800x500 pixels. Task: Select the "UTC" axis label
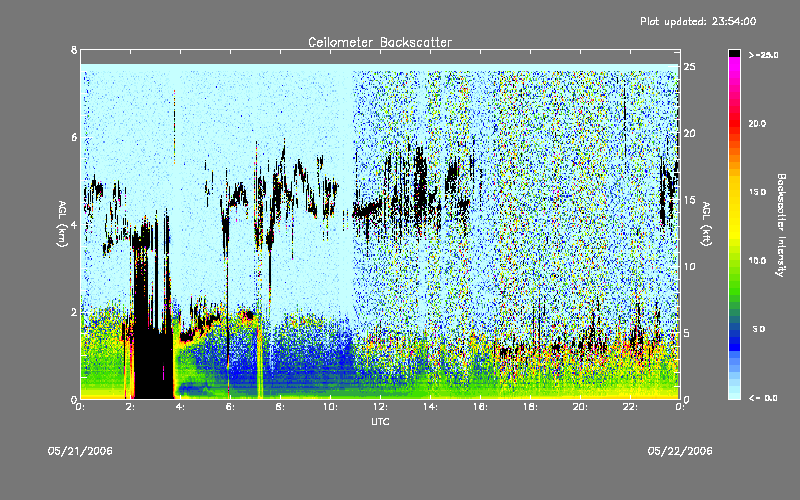point(380,421)
